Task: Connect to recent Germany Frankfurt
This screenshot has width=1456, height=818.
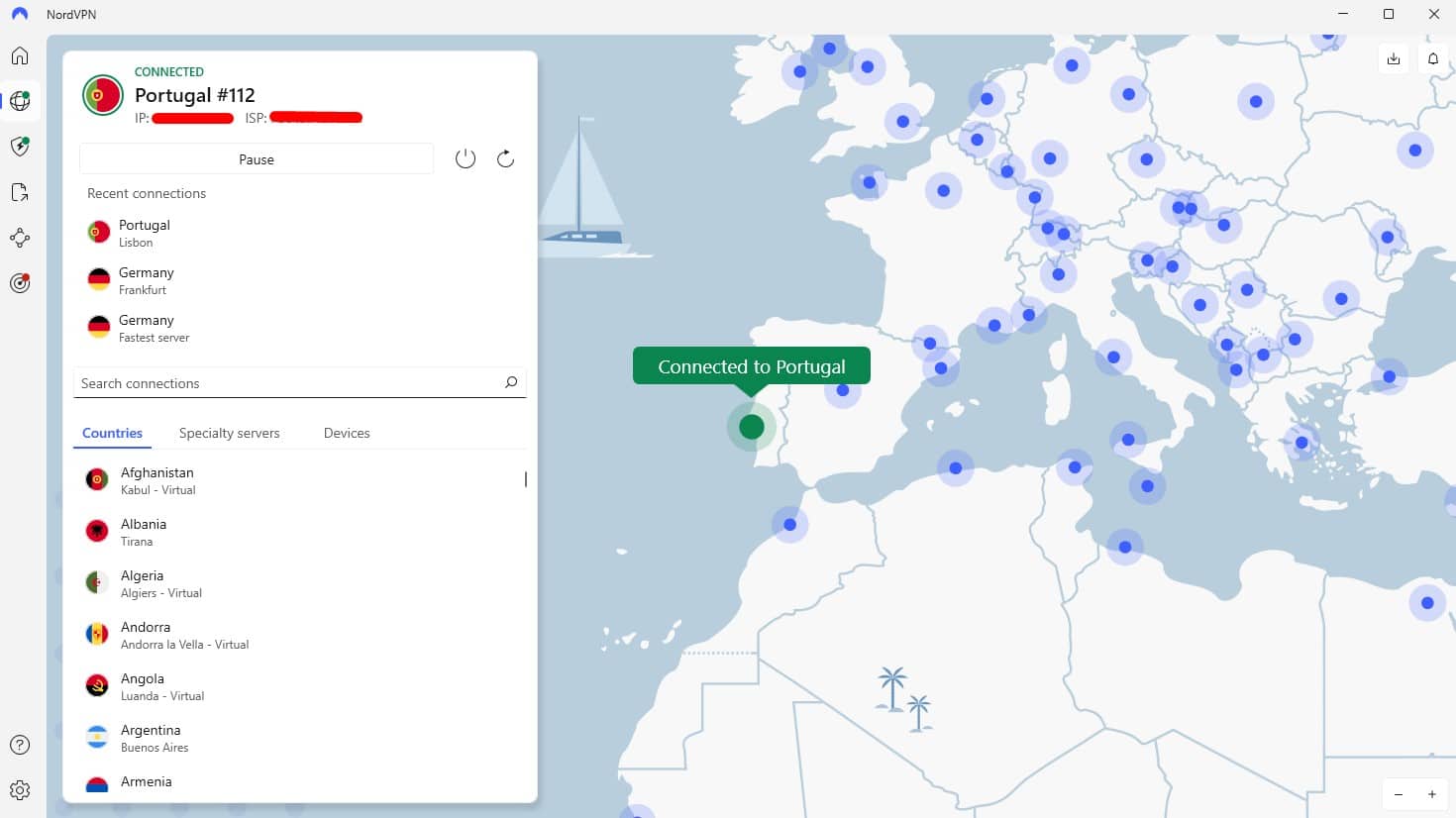Action: pos(299,280)
